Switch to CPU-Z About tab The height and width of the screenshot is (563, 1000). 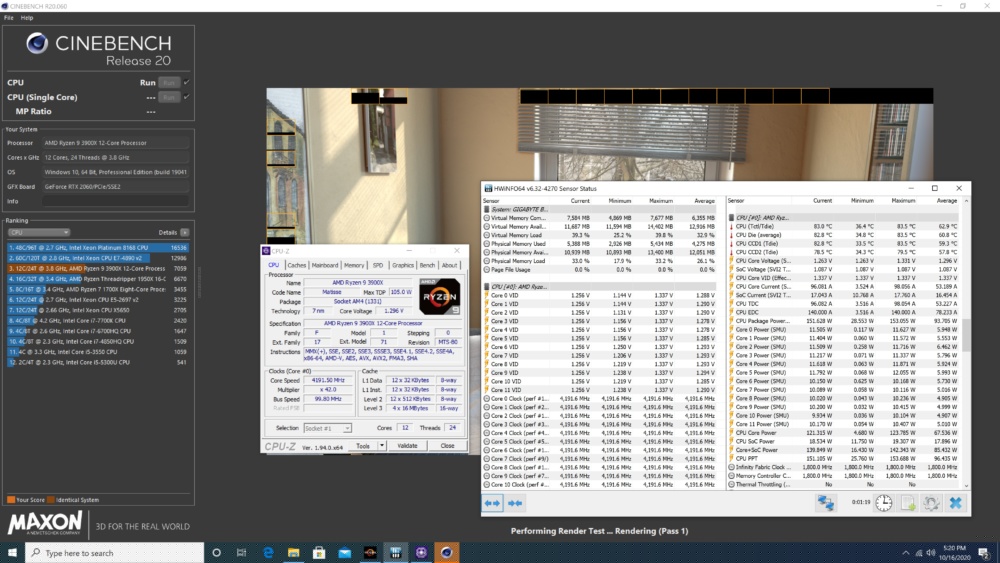[449, 265]
